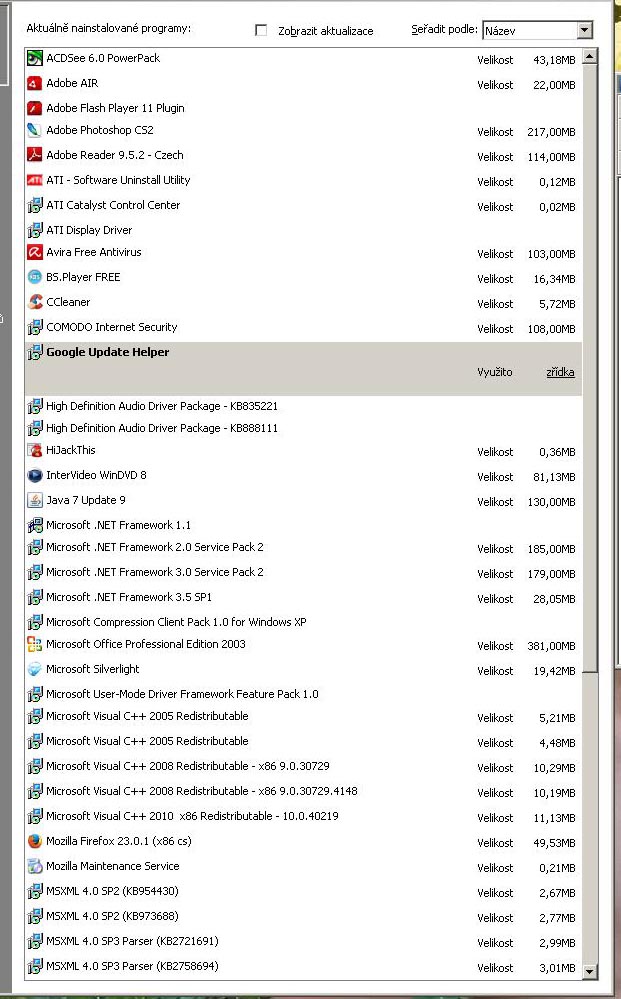The width and height of the screenshot is (621, 999).
Task: Select BS.Player FREE program name
Action: pyautogui.click(x=83, y=277)
